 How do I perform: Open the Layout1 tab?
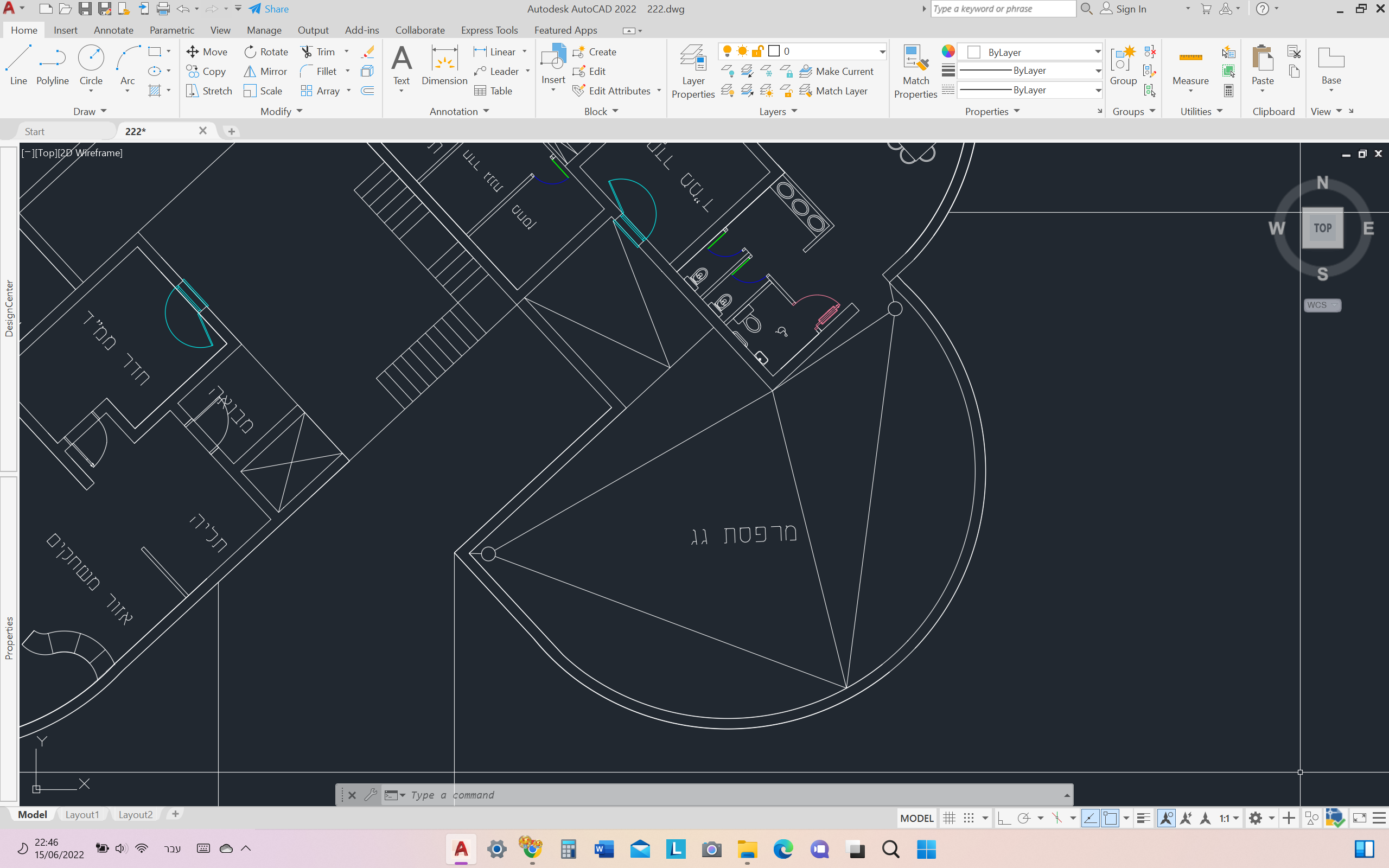point(82,815)
